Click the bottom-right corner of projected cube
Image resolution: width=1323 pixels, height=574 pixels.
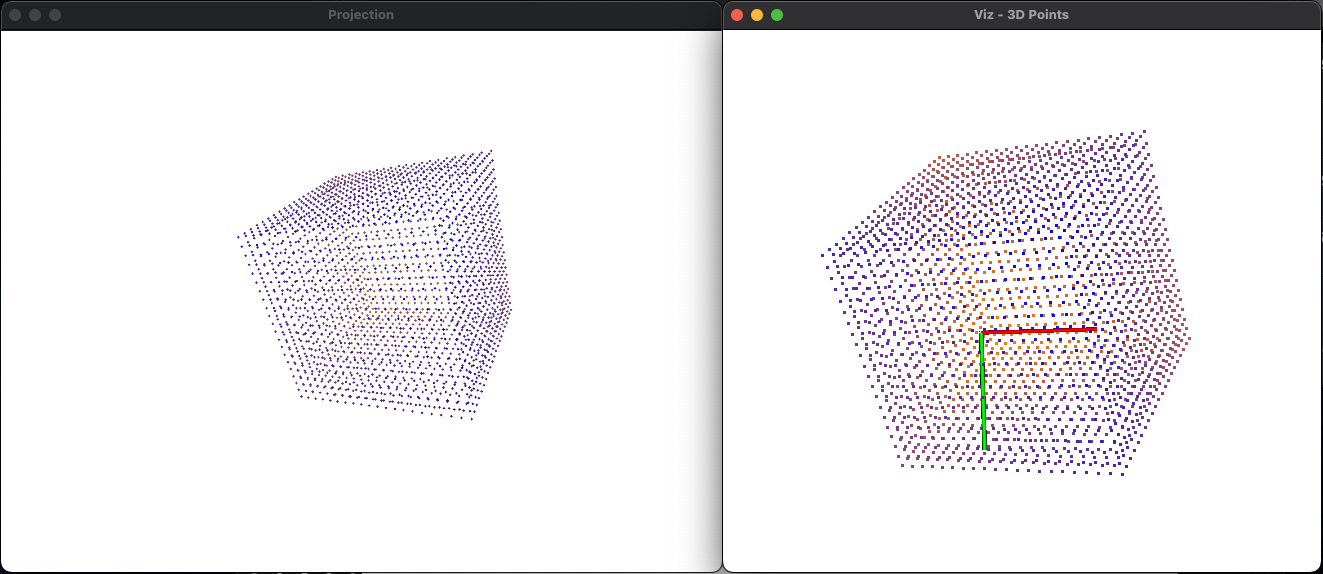(472, 418)
